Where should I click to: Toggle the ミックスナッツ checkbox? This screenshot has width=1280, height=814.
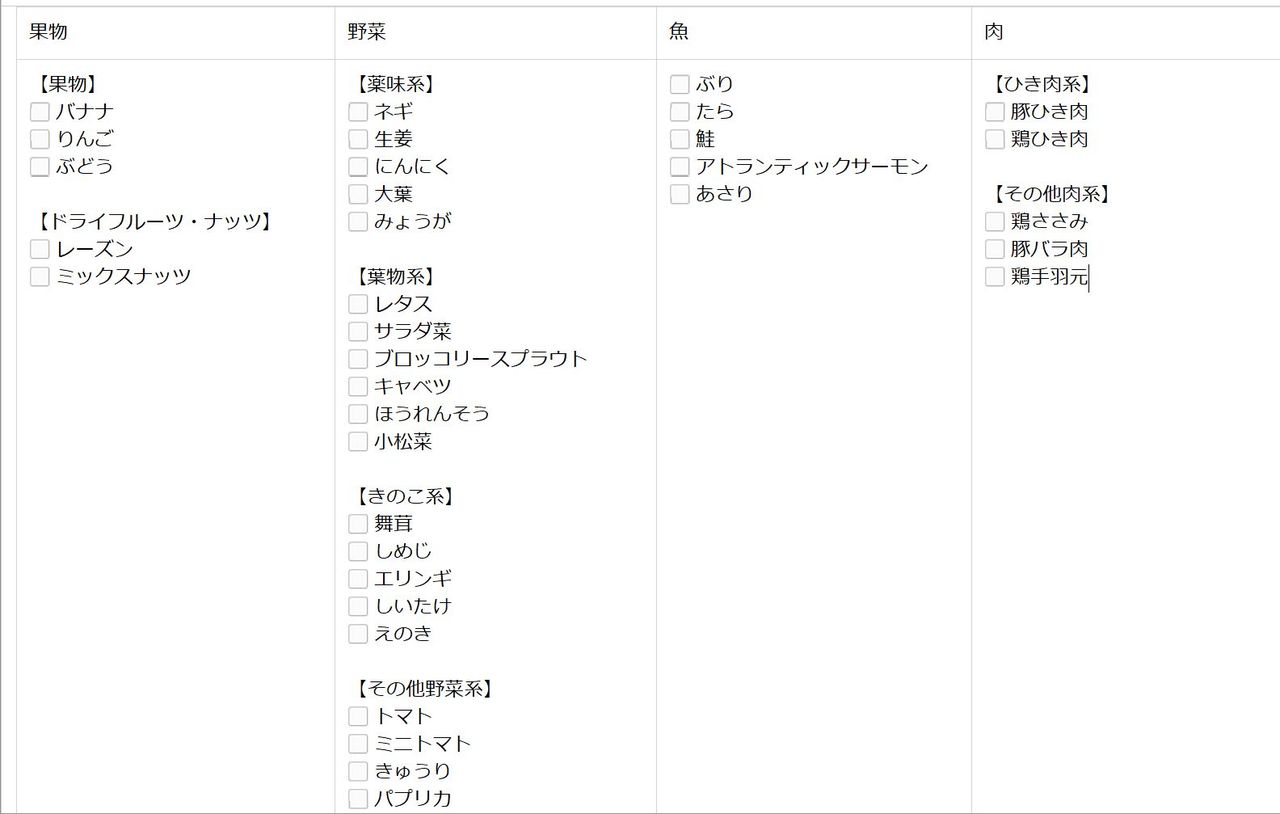click(40, 277)
